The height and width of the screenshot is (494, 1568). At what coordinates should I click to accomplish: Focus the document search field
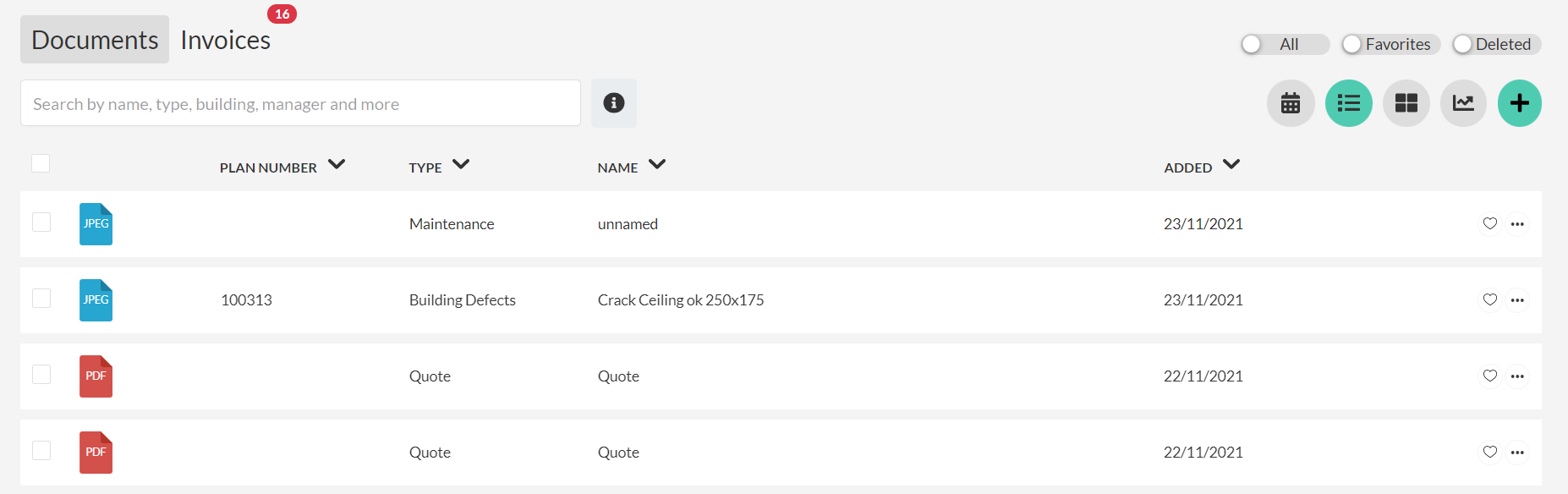point(300,103)
